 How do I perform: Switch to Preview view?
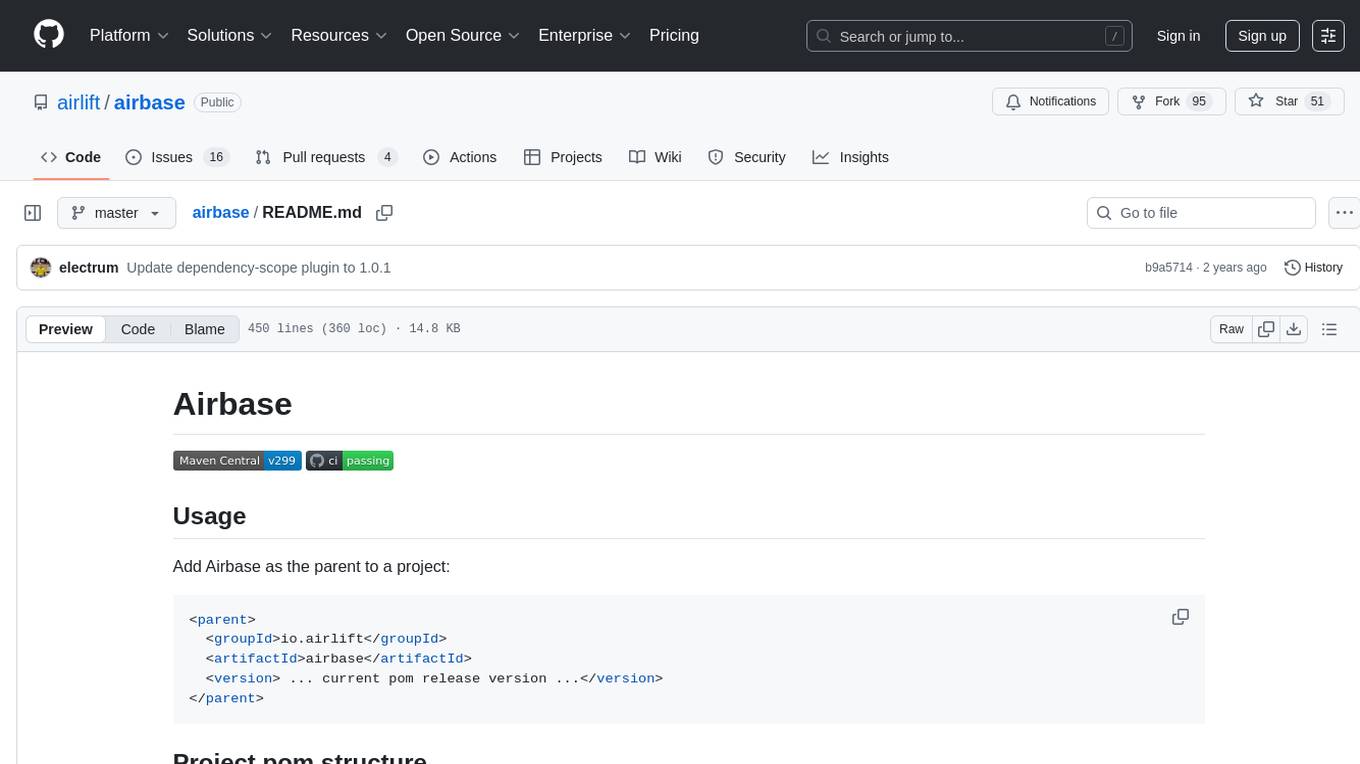(66, 329)
